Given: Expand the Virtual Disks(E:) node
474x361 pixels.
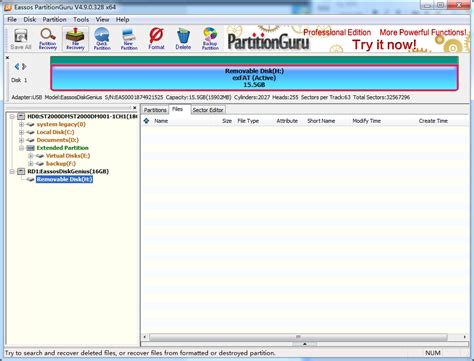Looking at the screenshot, I should tap(31, 156).
